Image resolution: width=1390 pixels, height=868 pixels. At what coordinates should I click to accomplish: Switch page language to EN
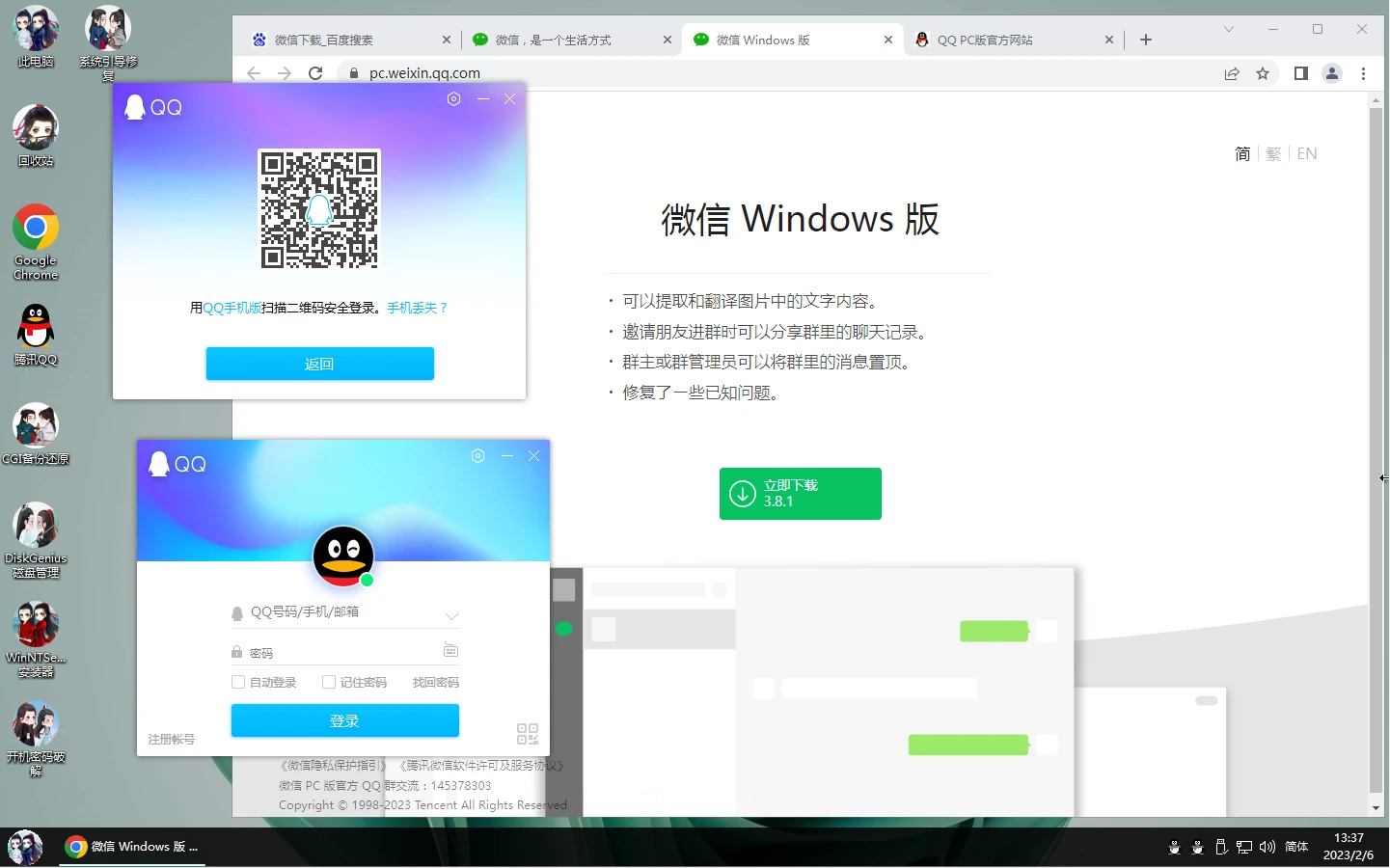point(1307,153)
